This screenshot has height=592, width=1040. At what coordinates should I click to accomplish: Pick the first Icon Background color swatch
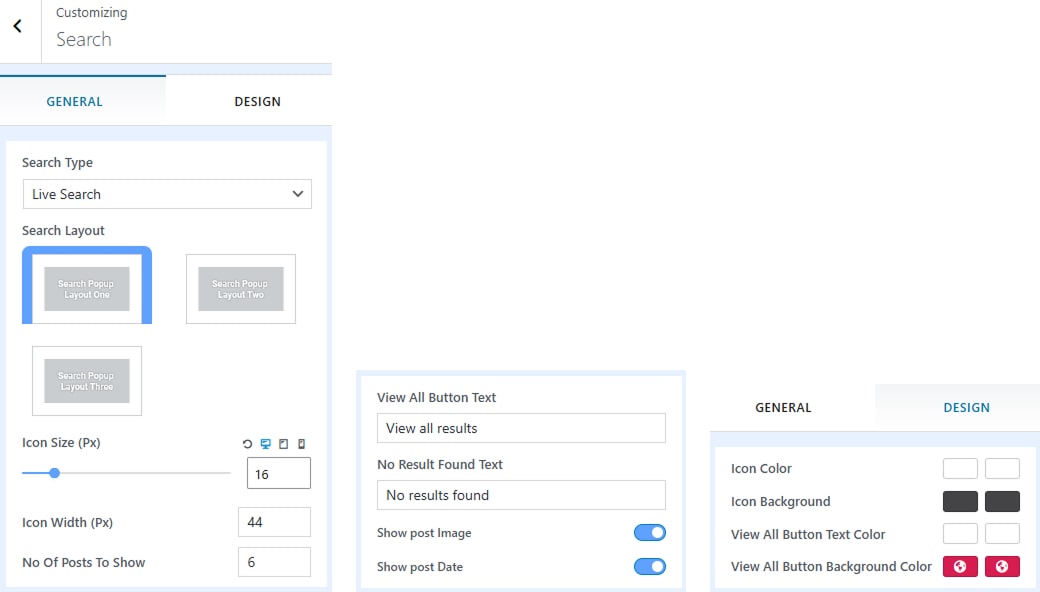click(x=959, y=502)
